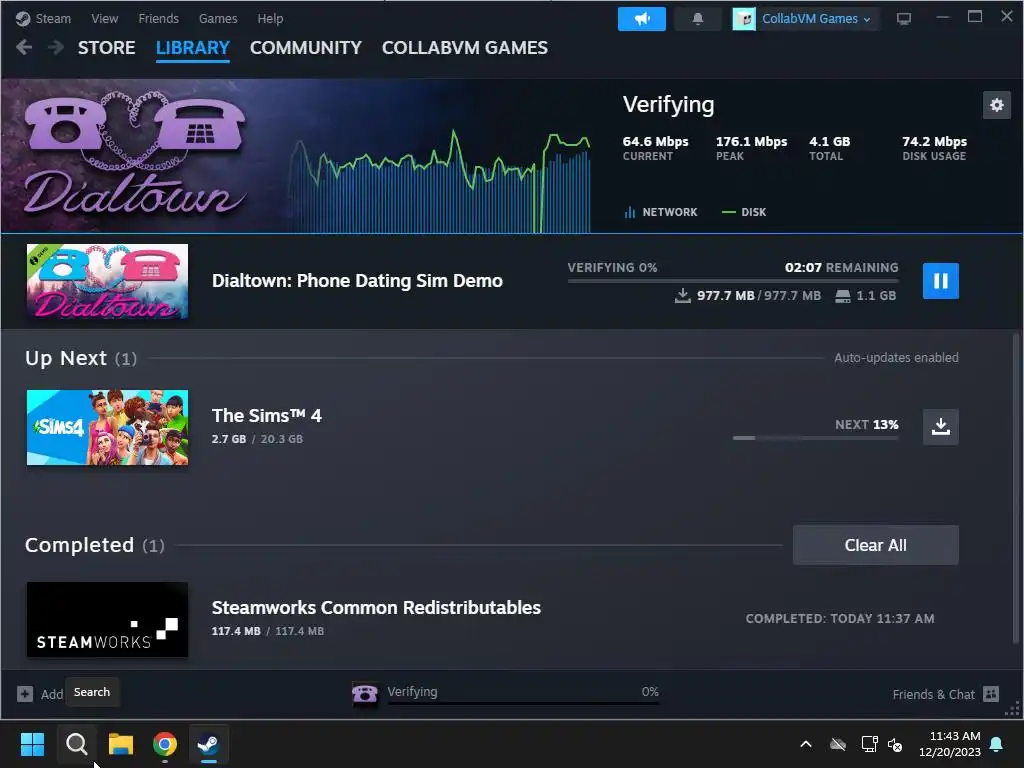This screenshot has width=1024, height=768.
Task: Click the Steam taskbar icon
Action: point(209,744)
